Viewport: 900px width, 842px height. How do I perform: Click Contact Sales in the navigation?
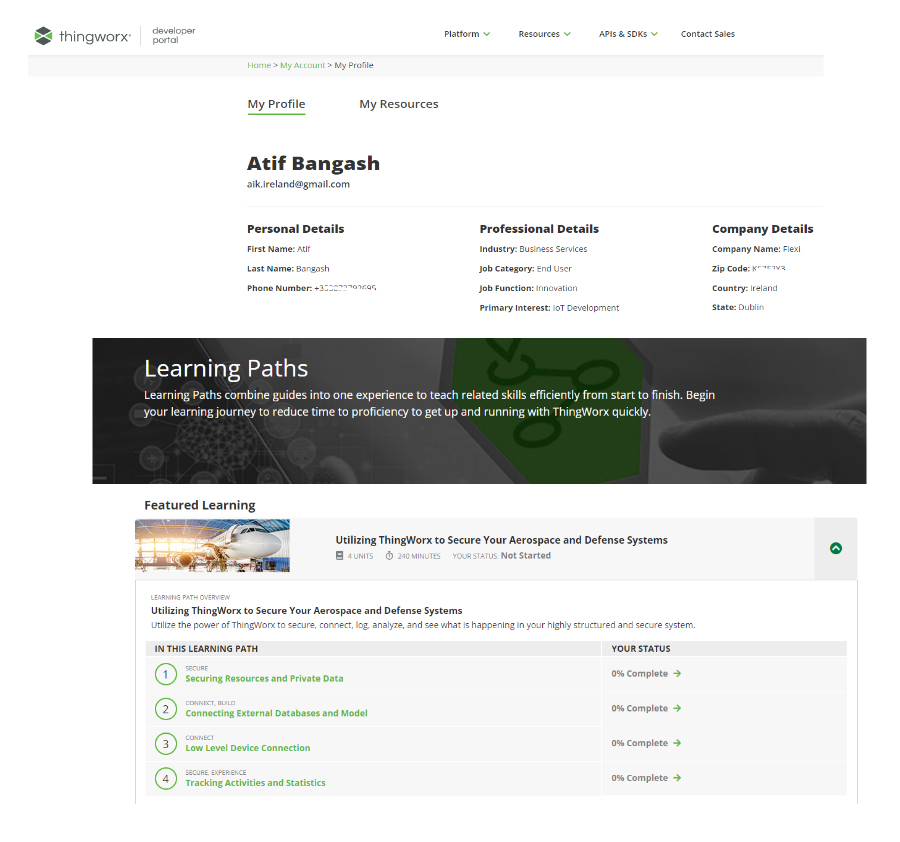[707, 34]
